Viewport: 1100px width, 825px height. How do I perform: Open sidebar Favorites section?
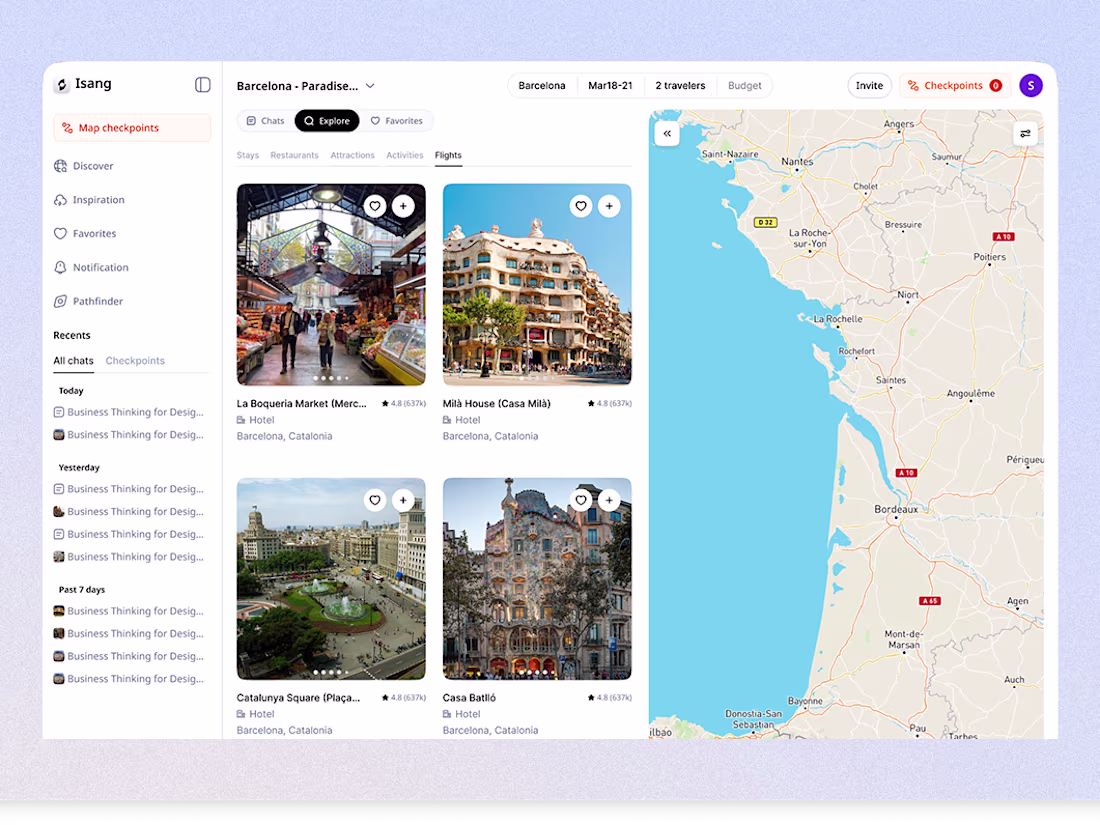[85, 234]
